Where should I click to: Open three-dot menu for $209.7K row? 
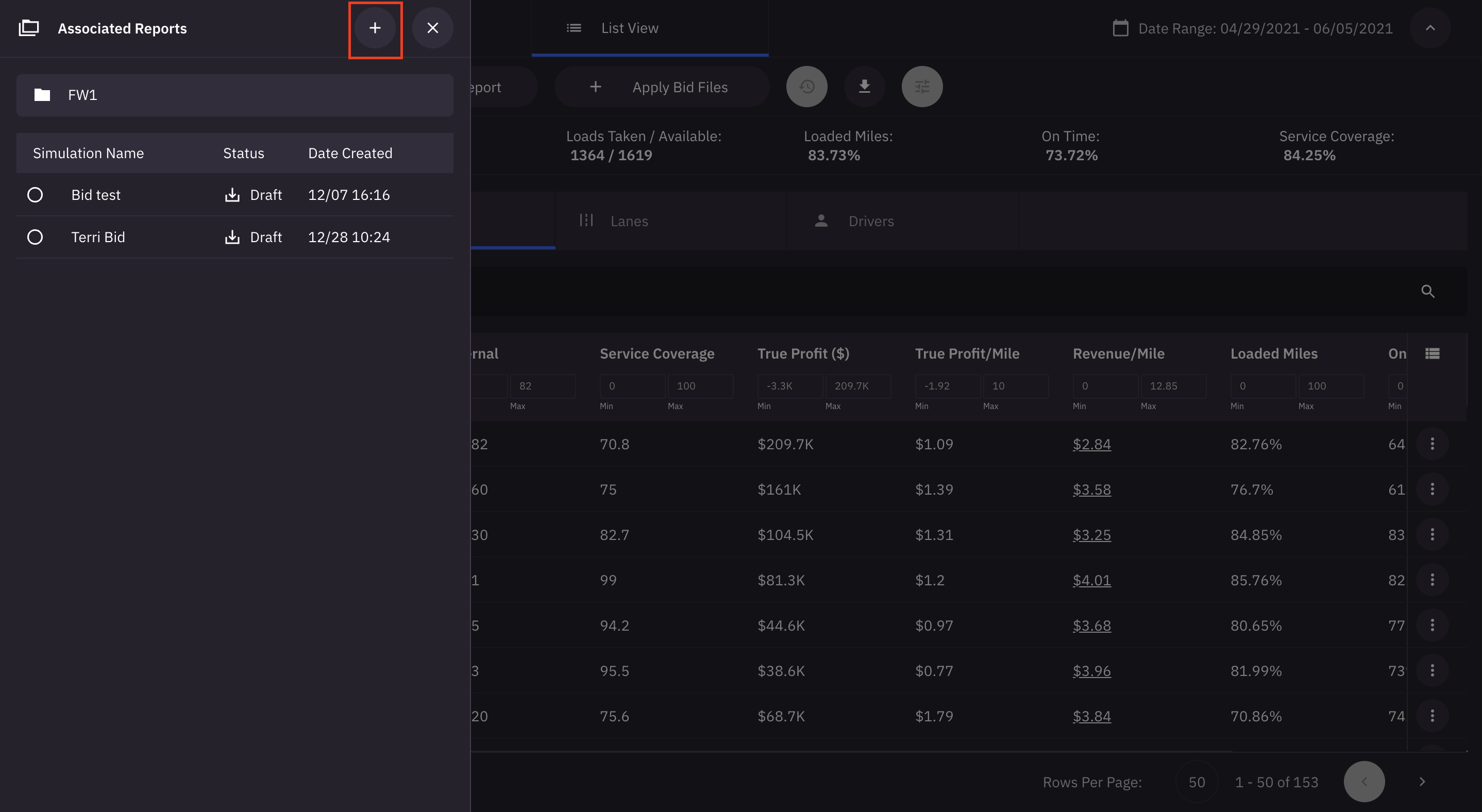pos(1432,444)
